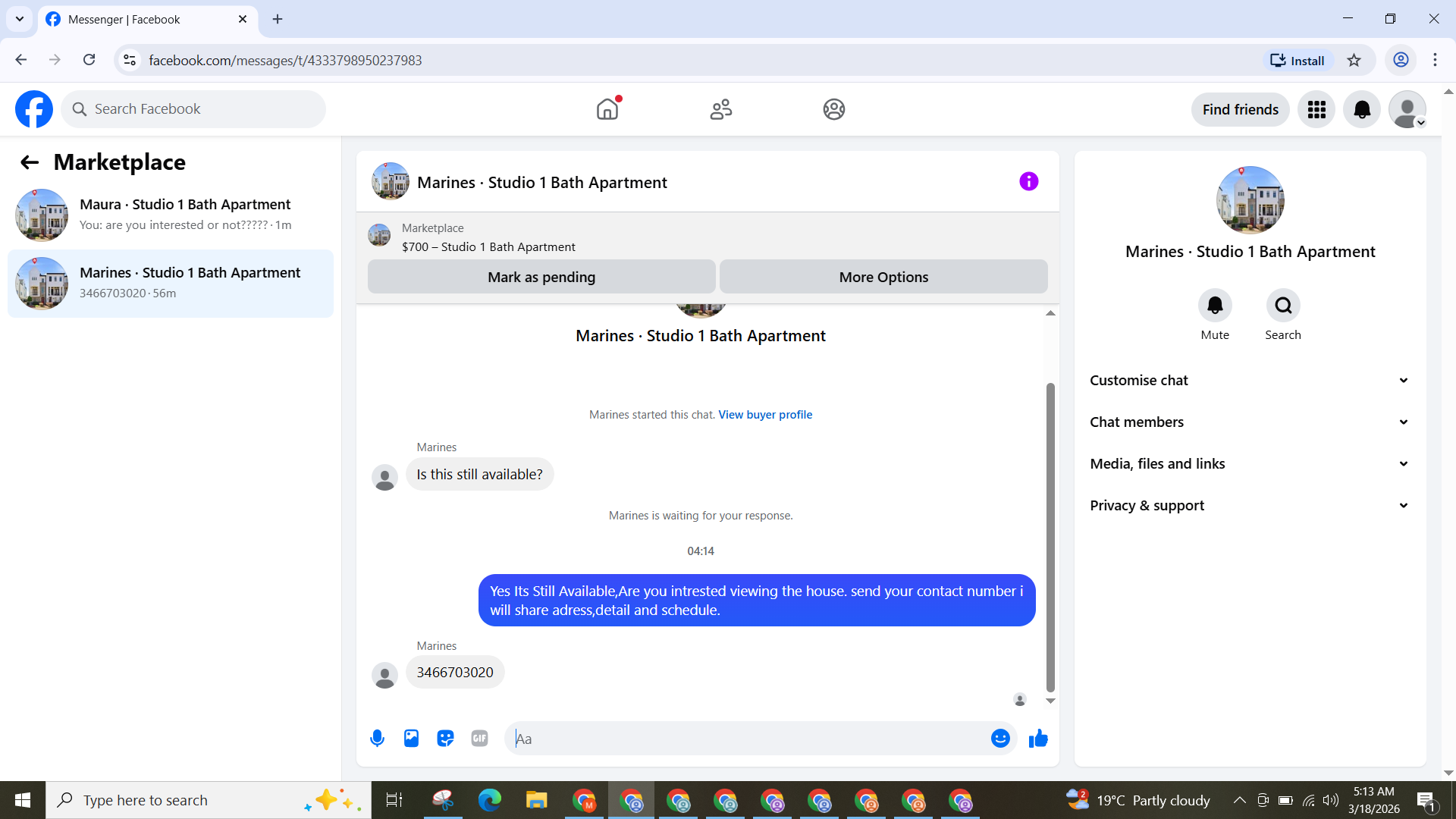Toggle conversation information panel icon
Screen dimensions: 1456x819
(x=1028, y=181)
